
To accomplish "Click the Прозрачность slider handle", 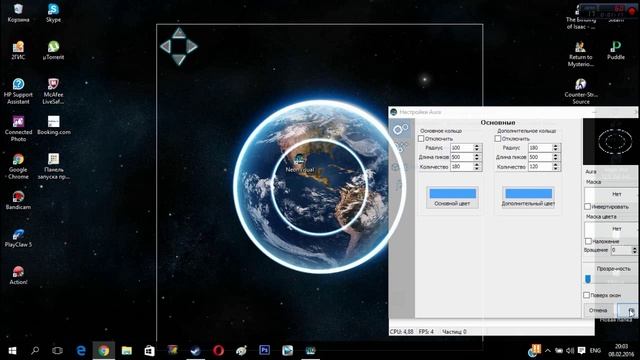I will (x=588, y=279).
